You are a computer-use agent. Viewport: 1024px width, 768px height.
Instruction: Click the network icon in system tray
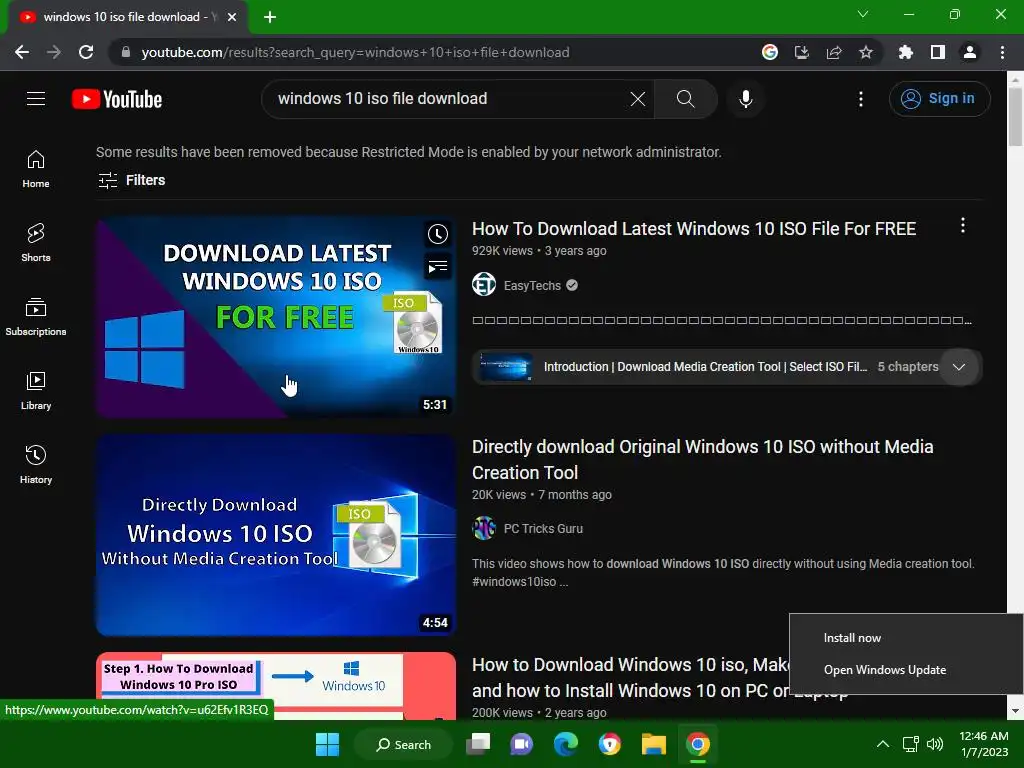910,744
